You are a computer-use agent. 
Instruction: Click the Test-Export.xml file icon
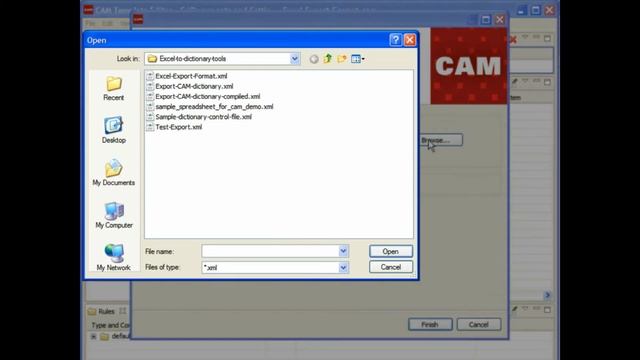[150, 127]
